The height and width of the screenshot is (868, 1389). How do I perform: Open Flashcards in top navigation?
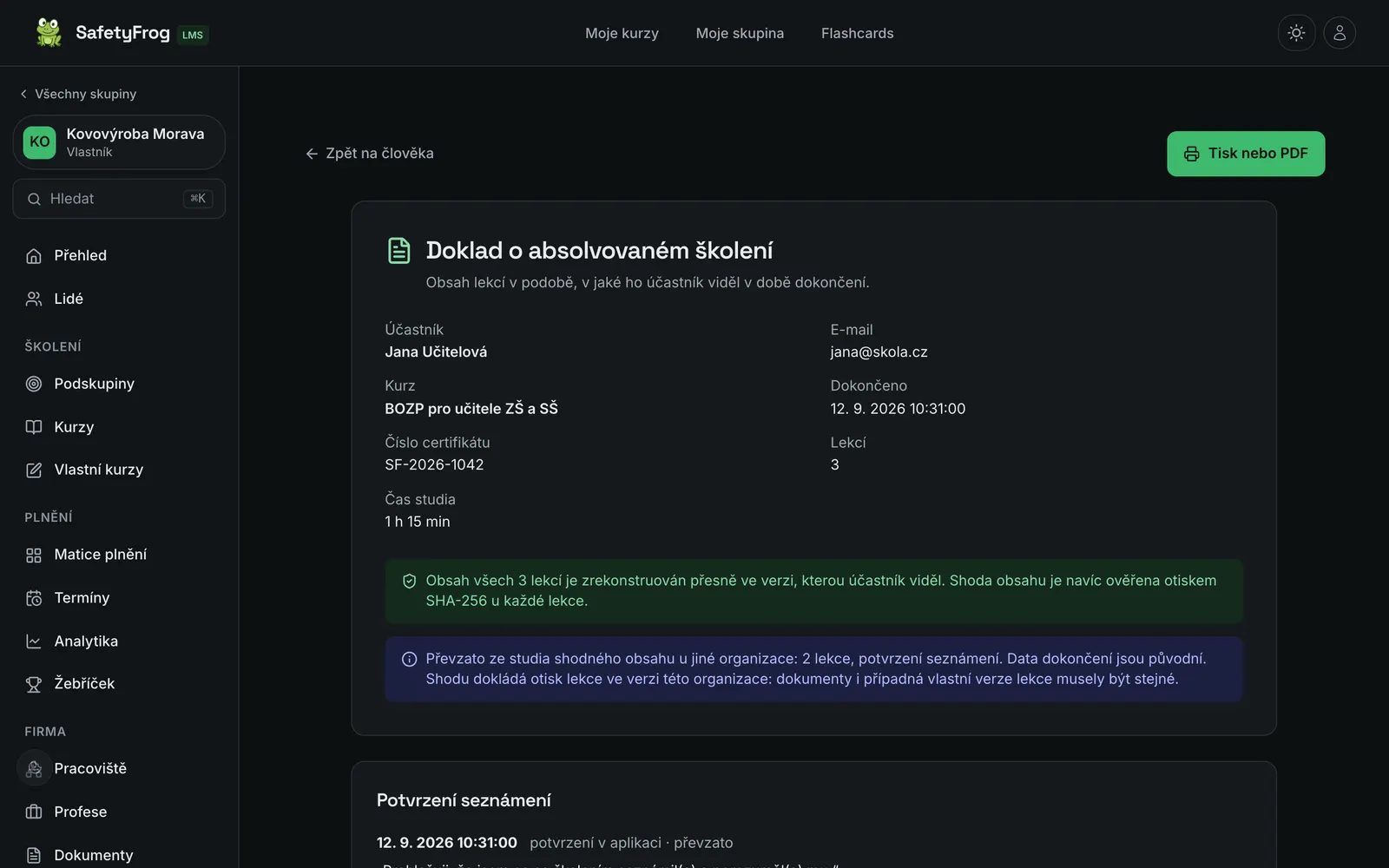click(x=857, y=33)
